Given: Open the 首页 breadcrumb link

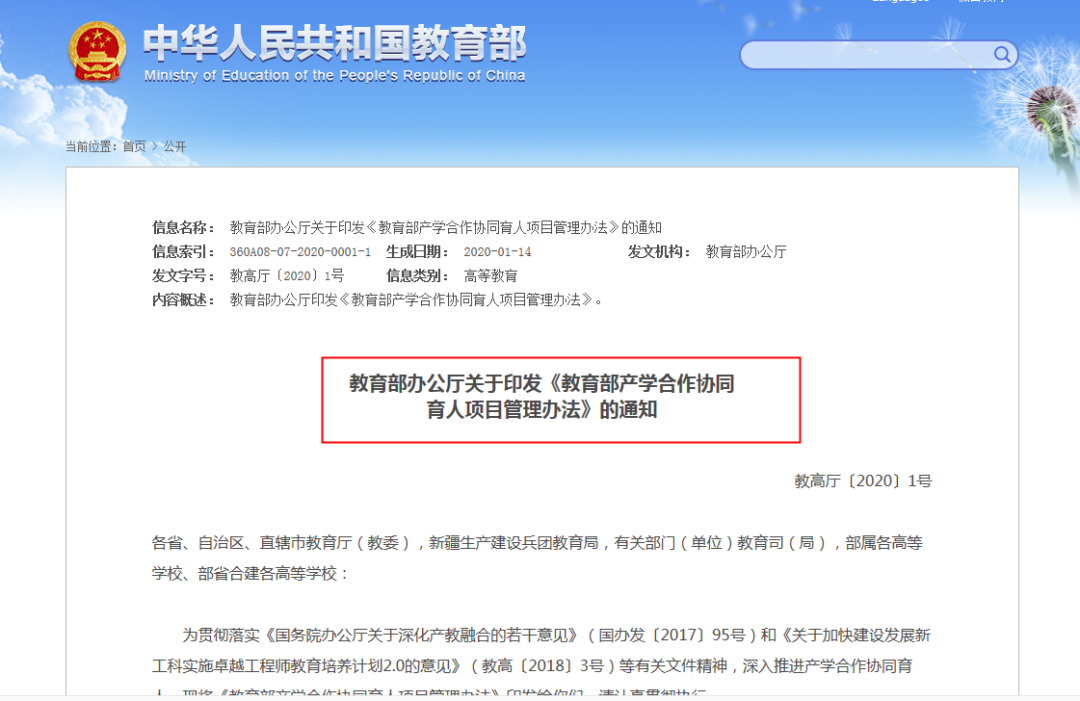Looking at the screenshot, I should point(134,147).
